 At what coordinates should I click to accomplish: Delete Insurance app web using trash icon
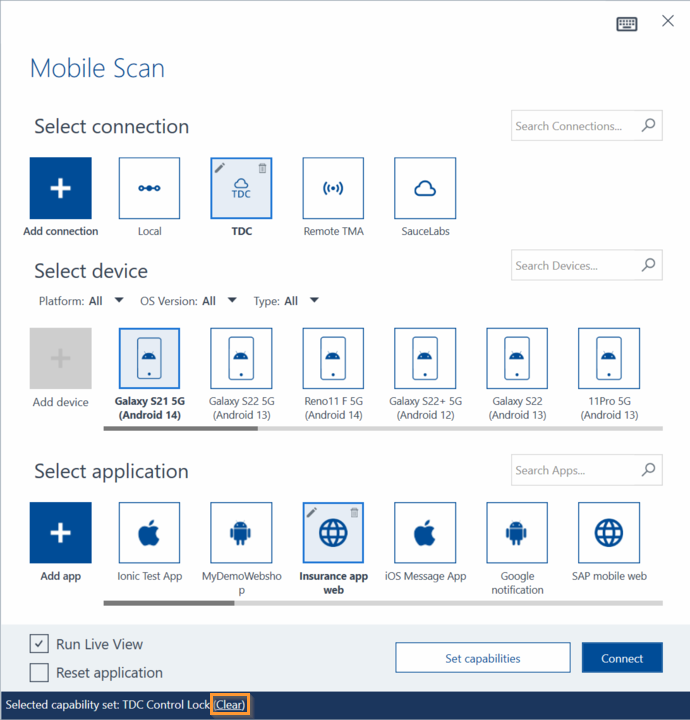coord(354,512)
